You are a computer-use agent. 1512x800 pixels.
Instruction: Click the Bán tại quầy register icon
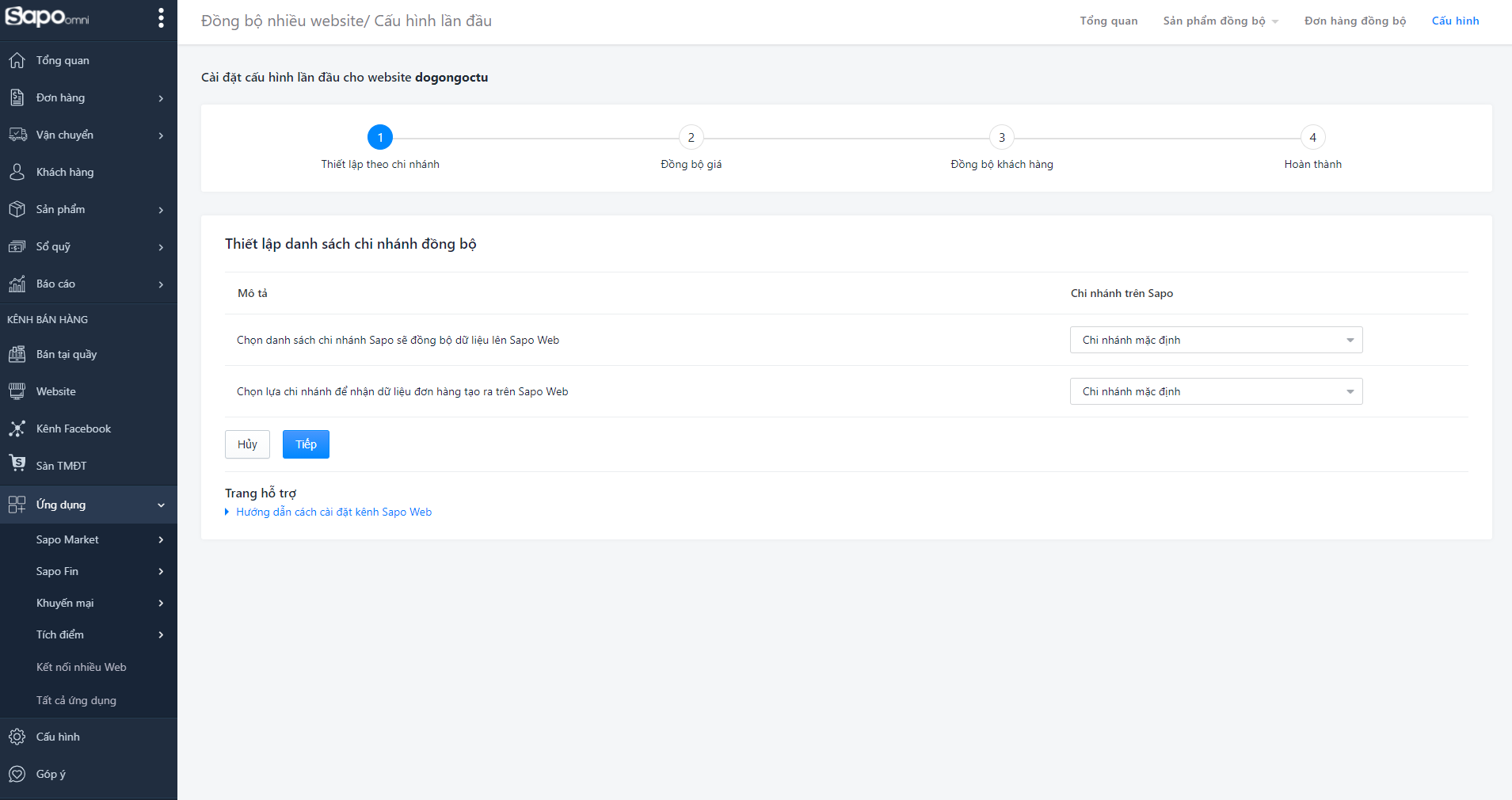click(x=17, y=354)
